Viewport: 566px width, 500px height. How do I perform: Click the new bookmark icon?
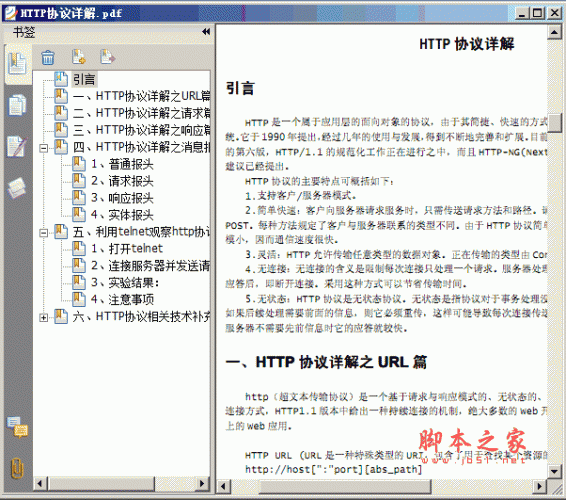79,57
